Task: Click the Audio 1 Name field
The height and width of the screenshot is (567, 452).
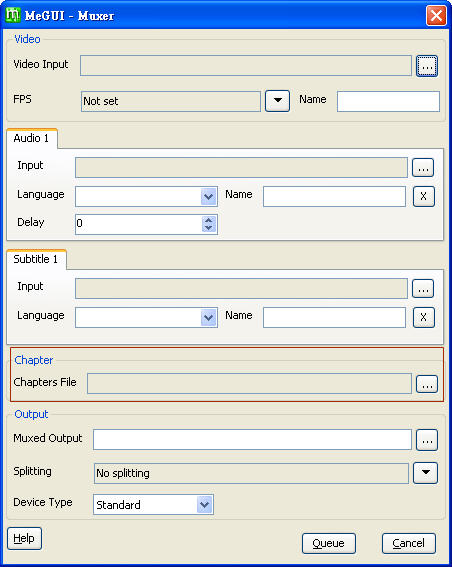Action: pos(334,196)
